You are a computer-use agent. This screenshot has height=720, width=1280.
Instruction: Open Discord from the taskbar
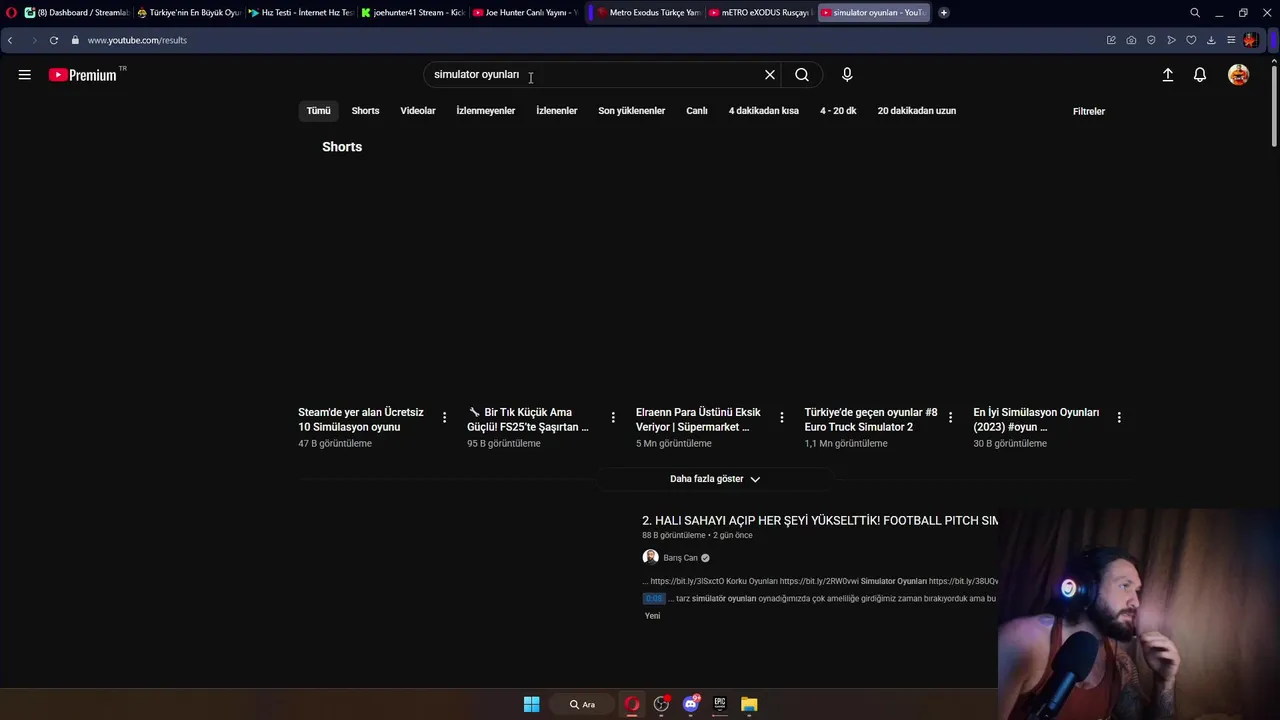(x=691, y=704)
